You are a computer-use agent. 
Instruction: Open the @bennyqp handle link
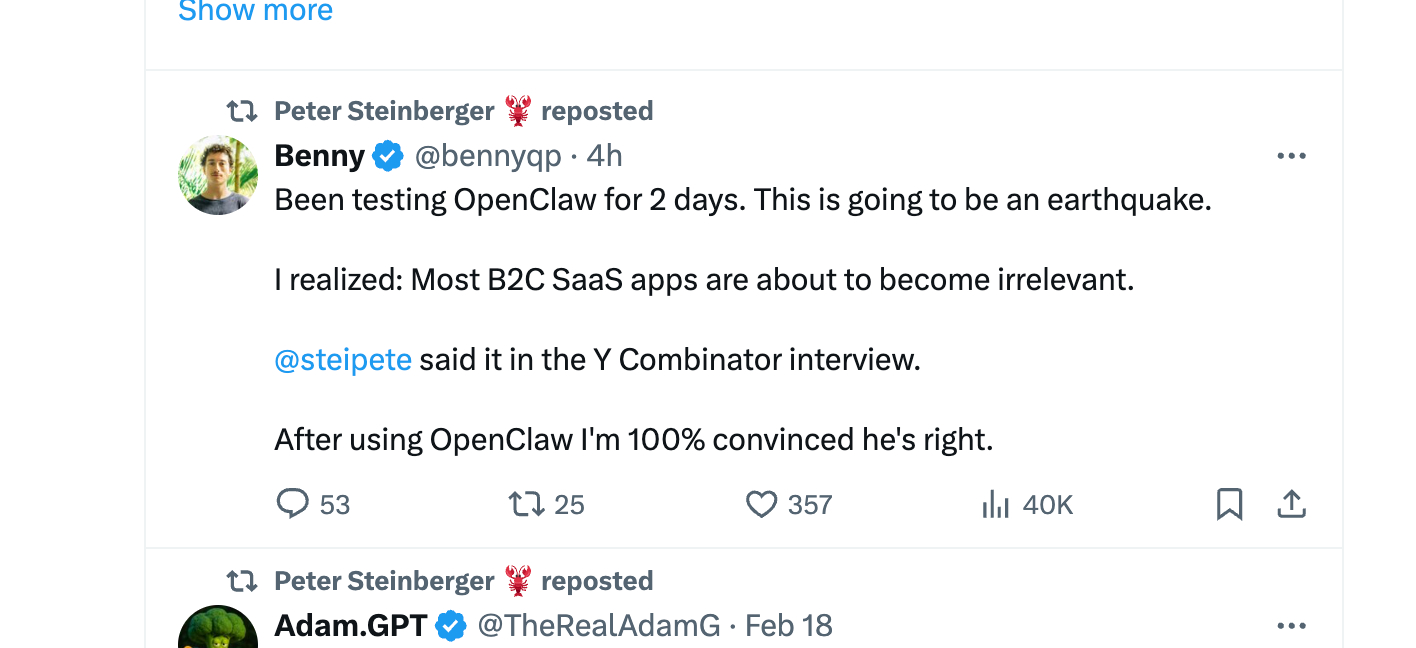click(x=488, y=156)
